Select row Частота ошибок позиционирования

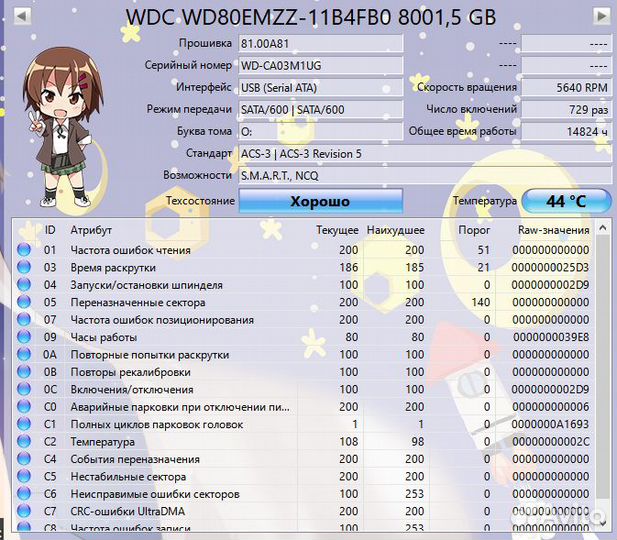point(303,320)
